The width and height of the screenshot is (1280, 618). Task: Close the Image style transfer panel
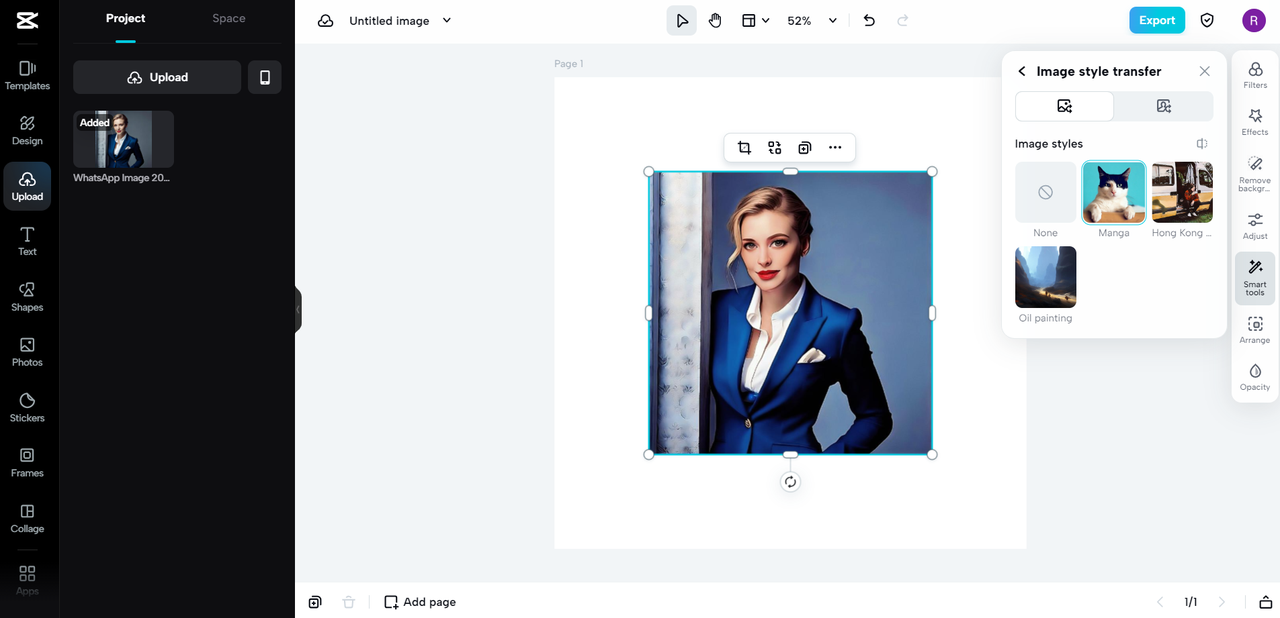coord(1204,71)
